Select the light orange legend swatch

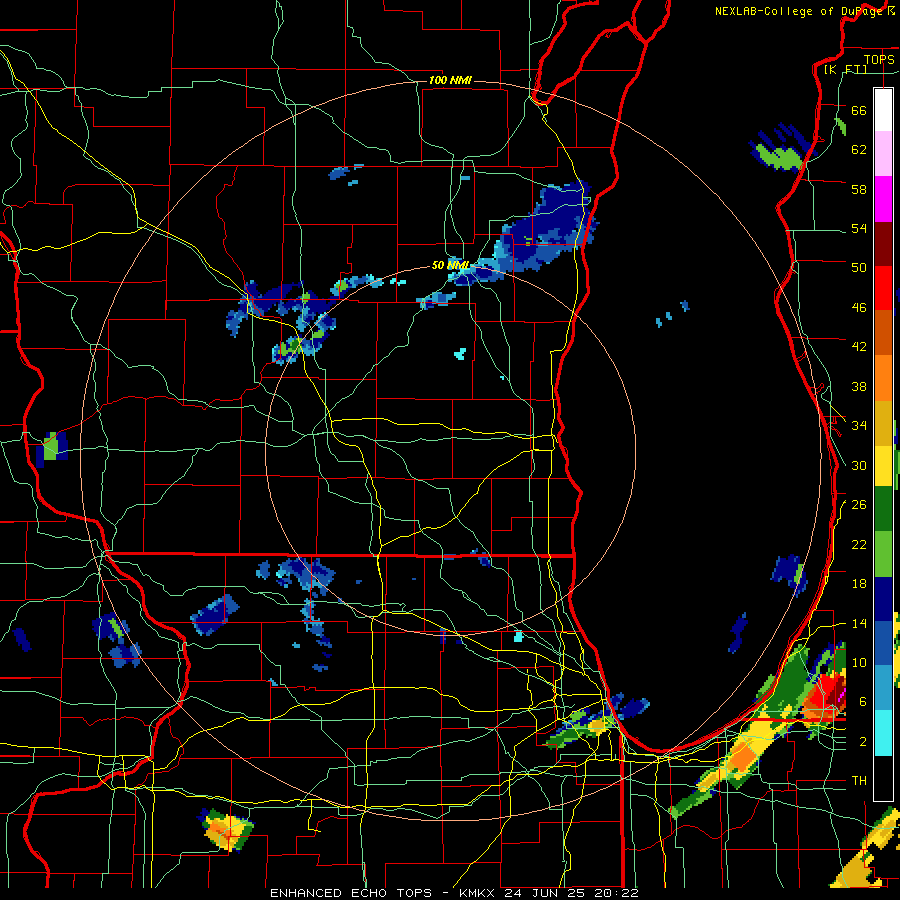point(883,378)
